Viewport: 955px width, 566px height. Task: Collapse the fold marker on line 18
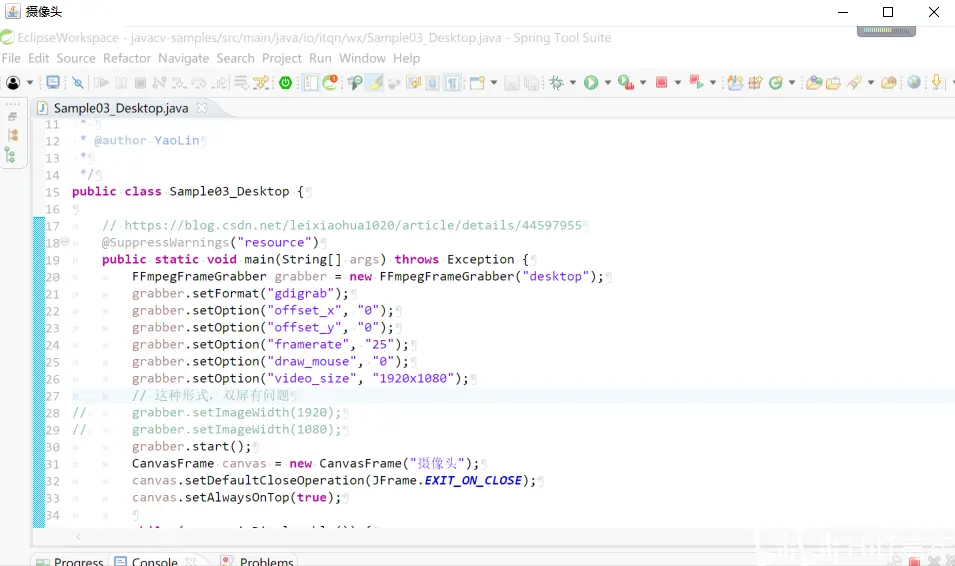[x=65, y=242]
